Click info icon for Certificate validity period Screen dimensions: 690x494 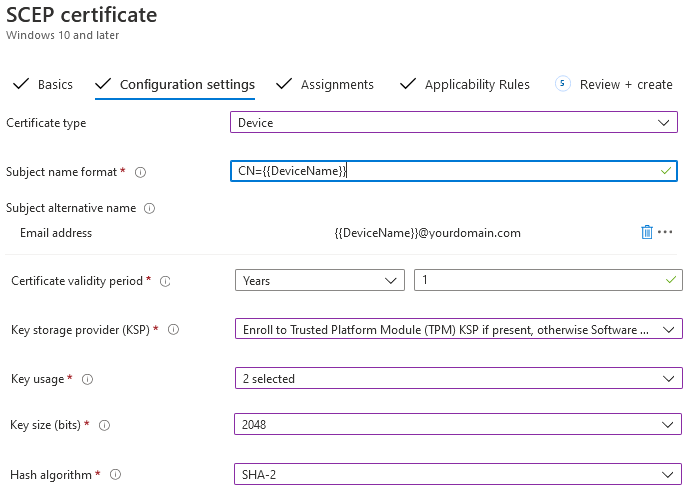(165, 281)
